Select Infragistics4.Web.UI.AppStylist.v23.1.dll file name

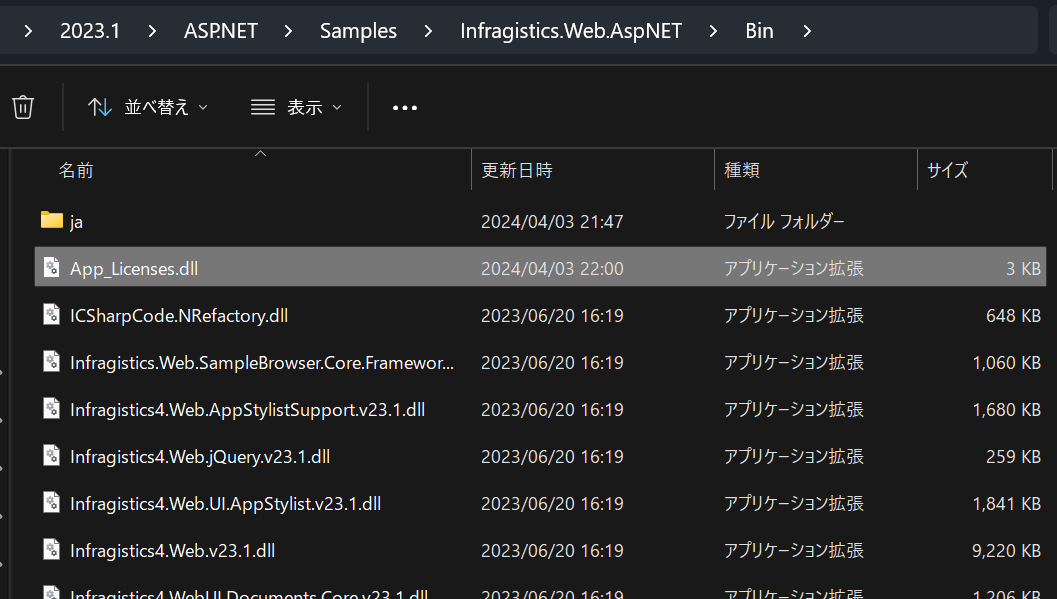pyautogui.click(x=225, y=505)
